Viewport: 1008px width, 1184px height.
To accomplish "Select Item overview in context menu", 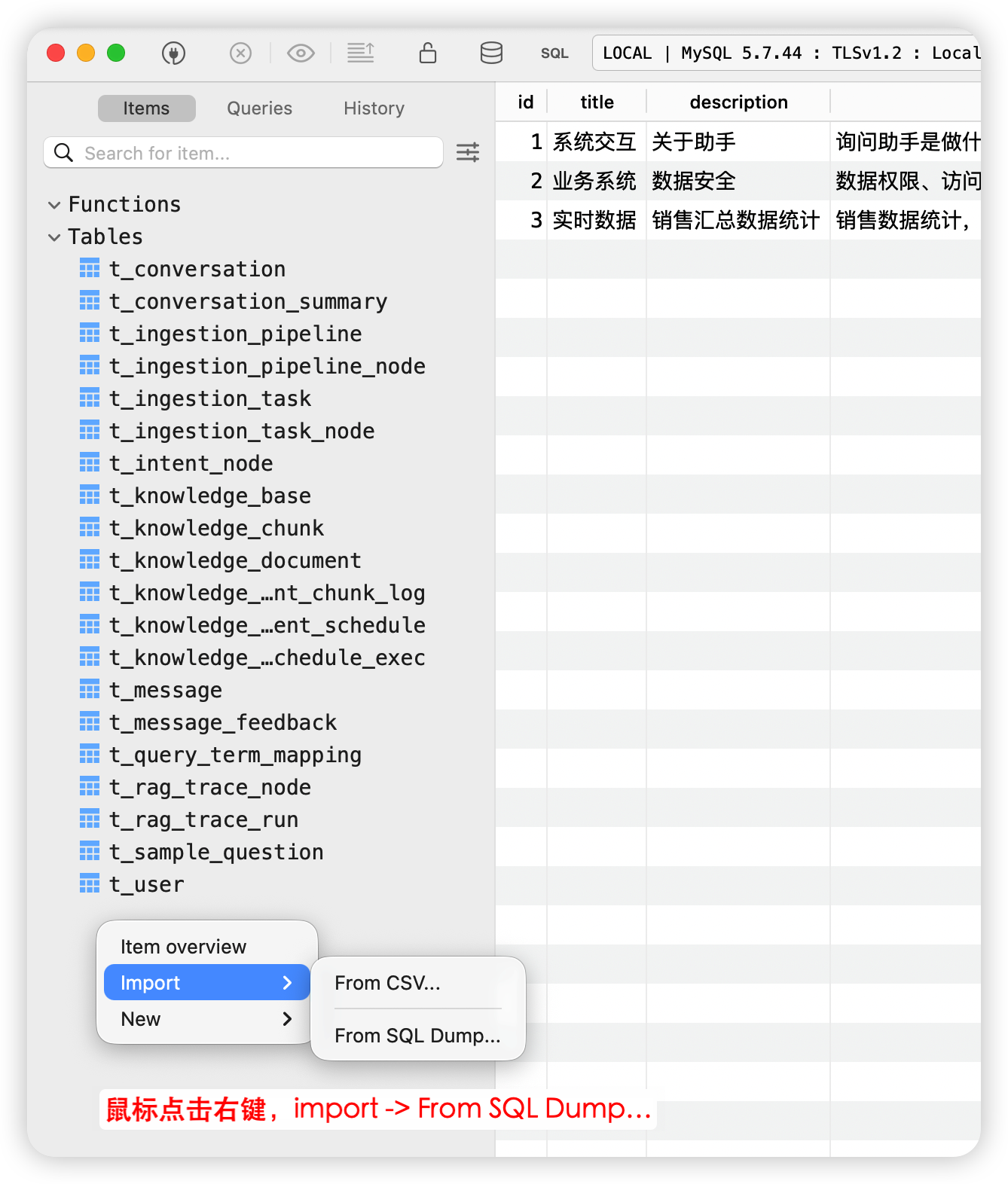I will (183, 947).
